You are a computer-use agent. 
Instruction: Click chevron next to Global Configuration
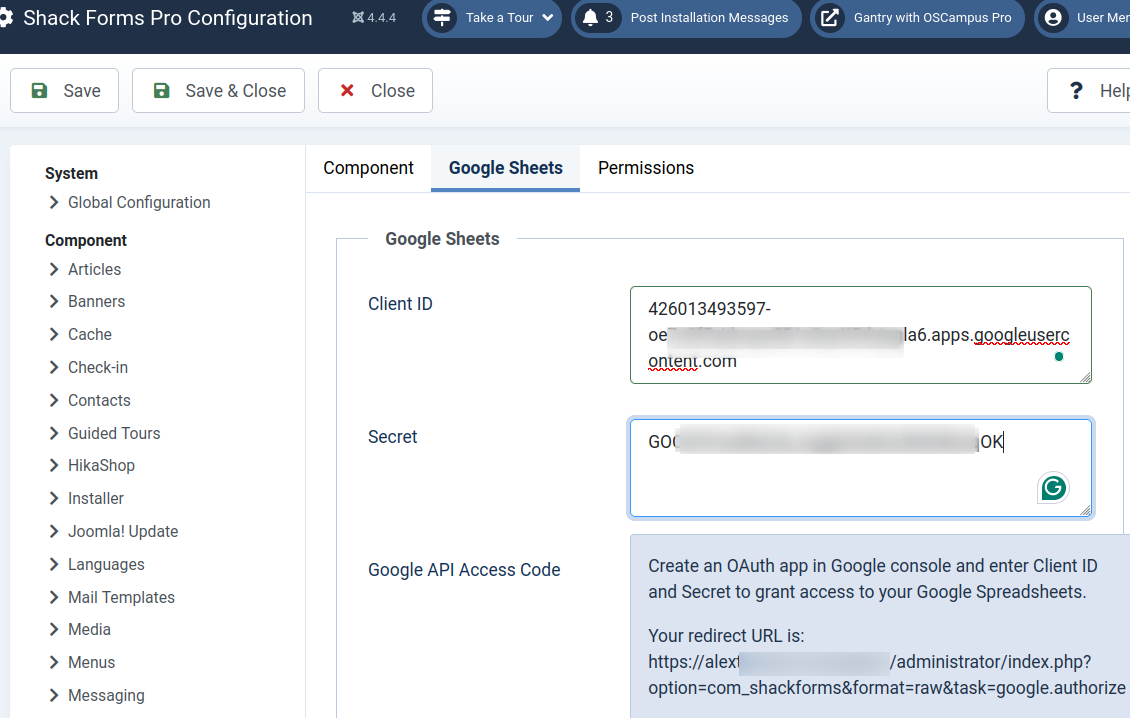54,203
